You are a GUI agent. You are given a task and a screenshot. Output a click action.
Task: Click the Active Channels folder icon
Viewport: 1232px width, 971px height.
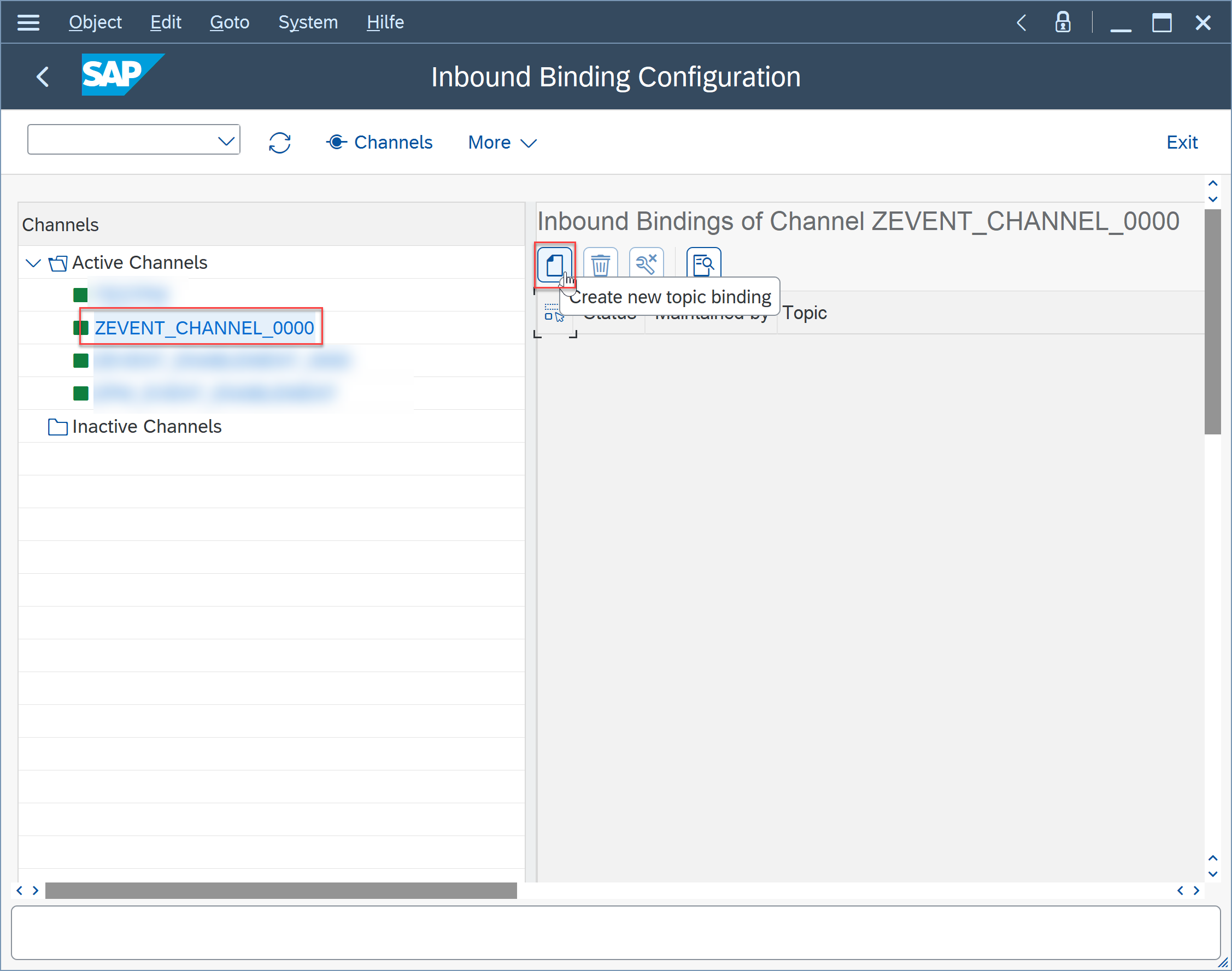pyautogui.click(x=57, y=263)
